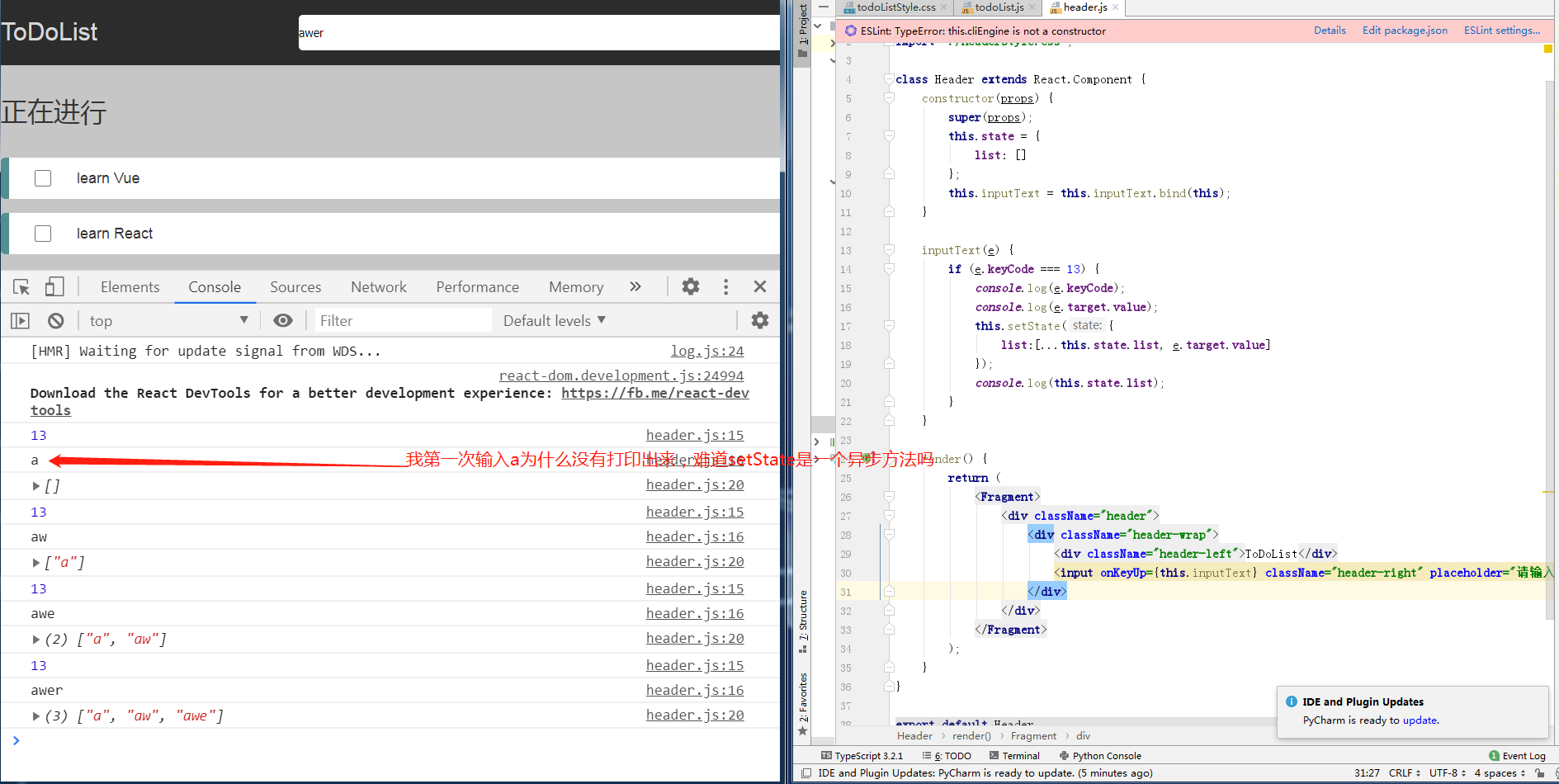The image size is (1559, 784).
Task: Switch to the Network tab
Action: point(378,287)
